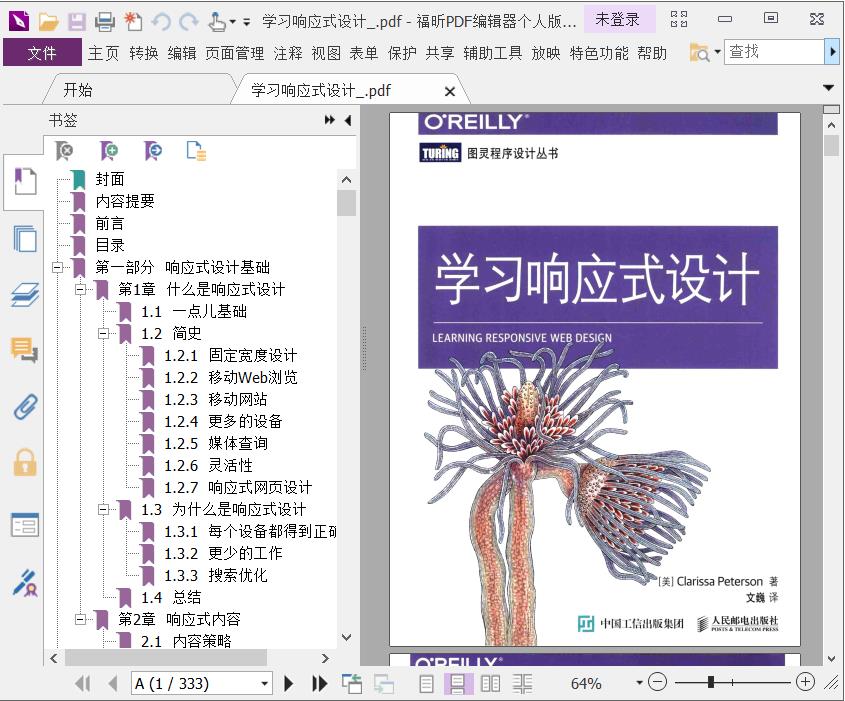Click the Open file folder icon
This screenshot has height=701, width=845.
(x=48, y=21)
